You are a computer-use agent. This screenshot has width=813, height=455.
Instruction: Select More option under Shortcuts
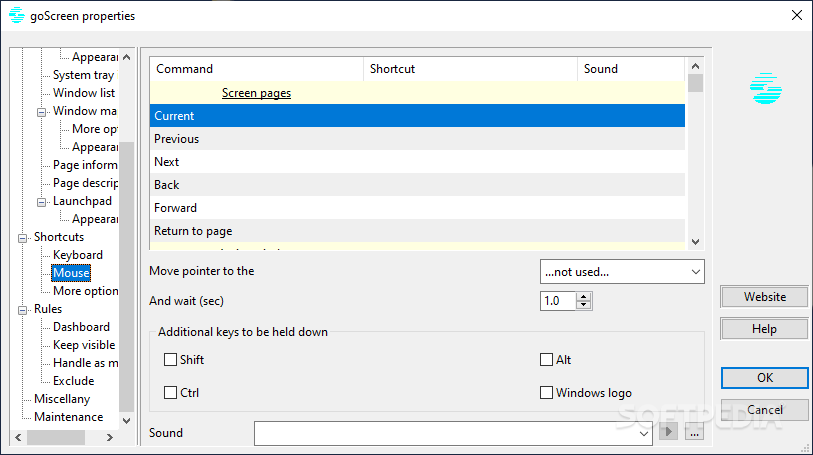tap(86, 291)
